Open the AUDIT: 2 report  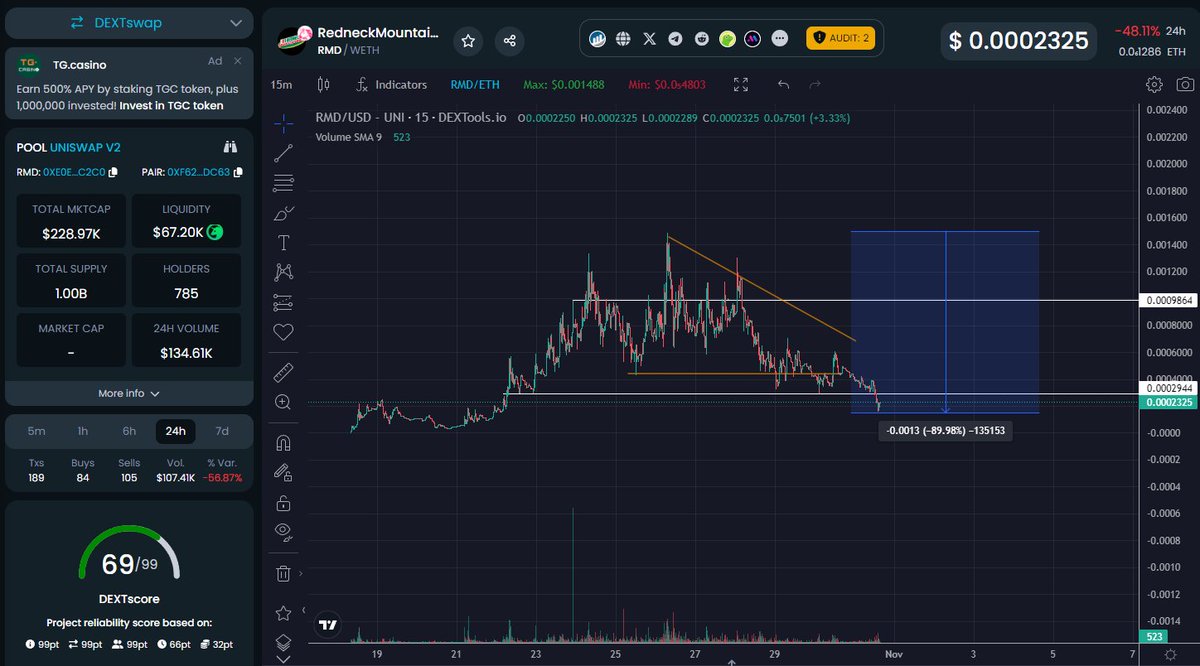tap(841, 38)
